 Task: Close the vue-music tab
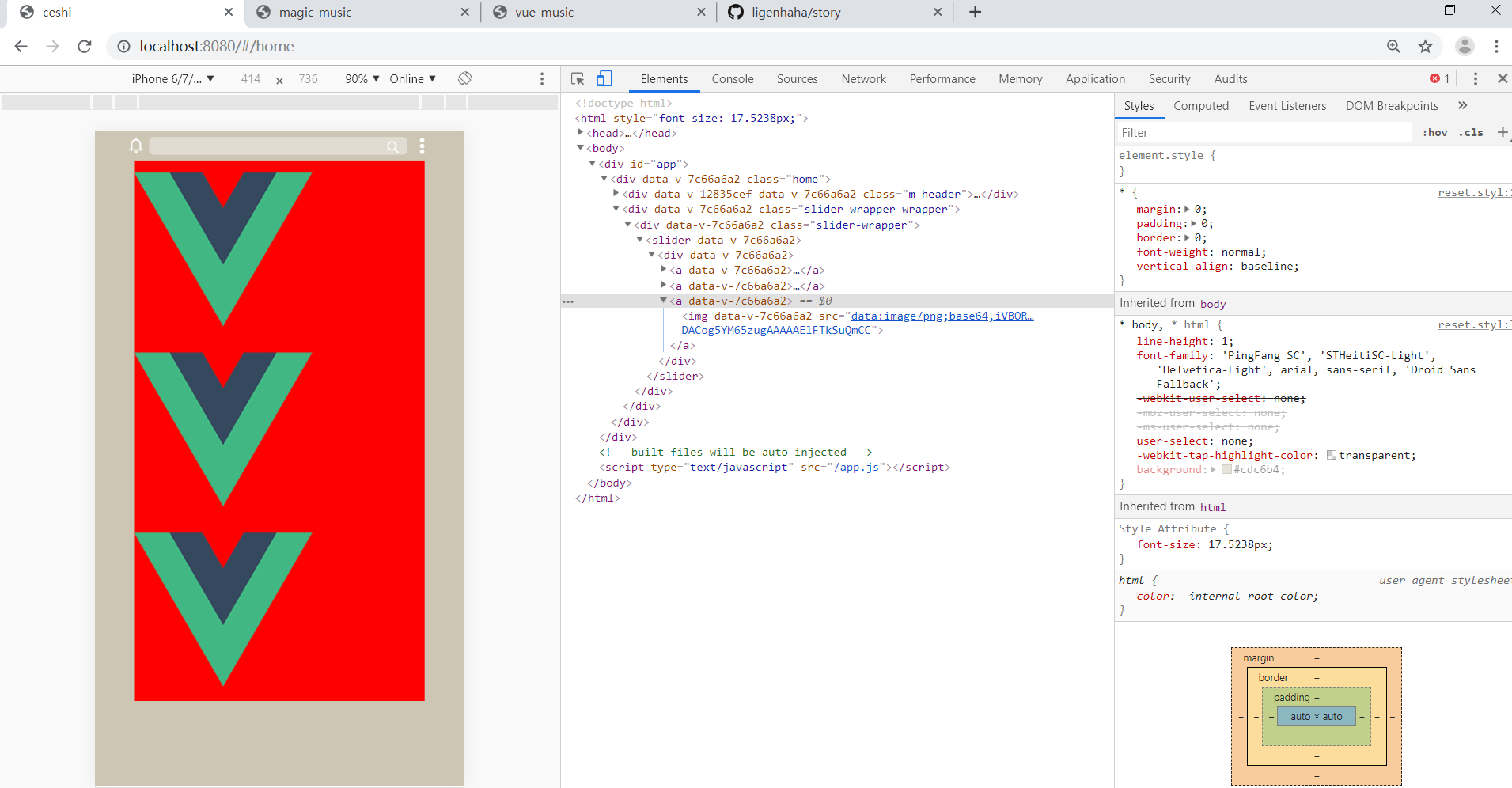(x=701, y=12)
